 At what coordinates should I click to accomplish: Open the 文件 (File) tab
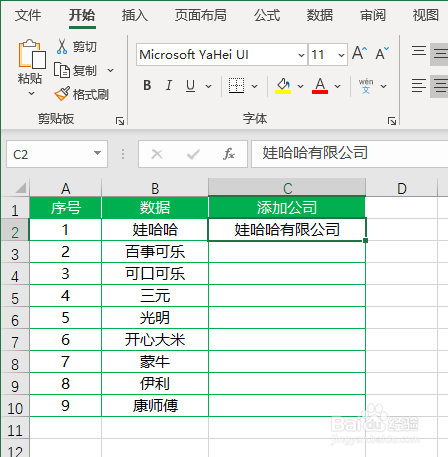[28, 15]
